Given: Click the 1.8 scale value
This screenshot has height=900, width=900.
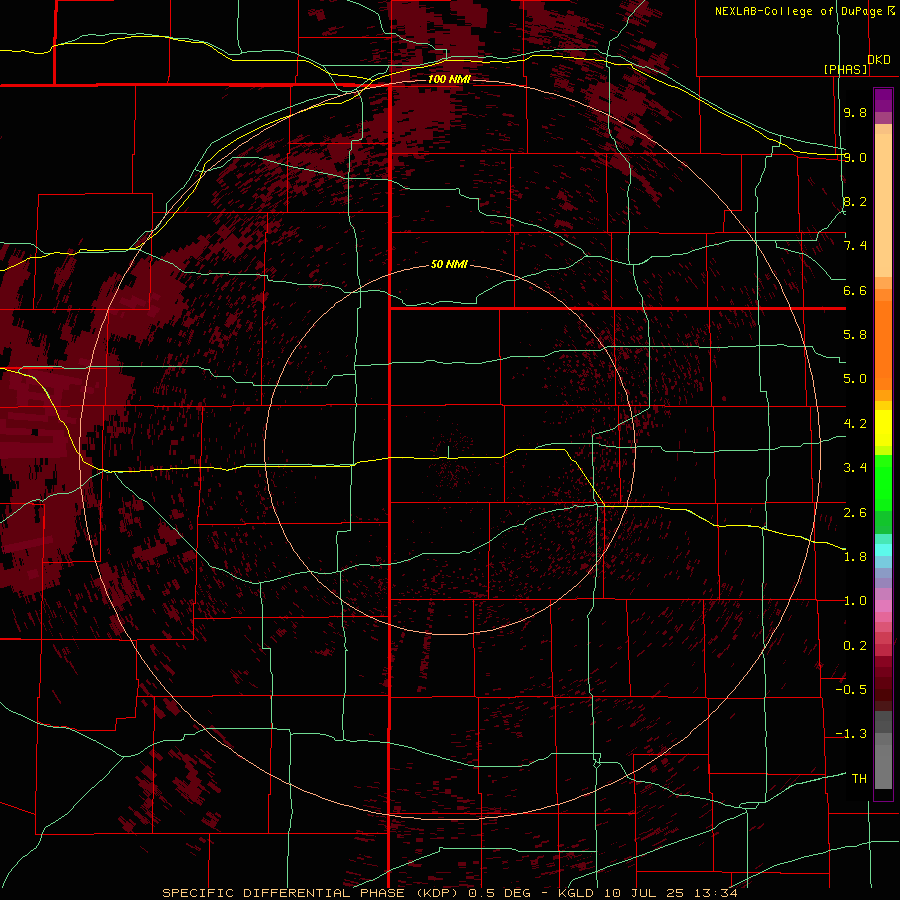Looking at the screenshot, I should click(x=855, y=557).
